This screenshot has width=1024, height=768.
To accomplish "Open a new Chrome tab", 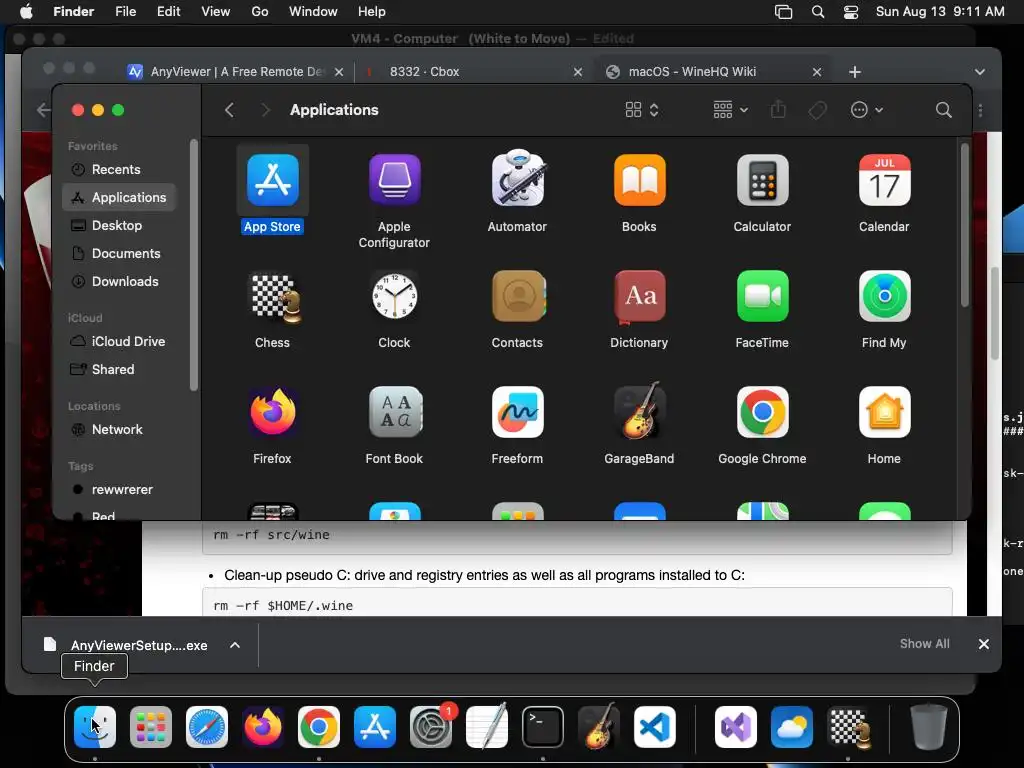I will [854, 72].
